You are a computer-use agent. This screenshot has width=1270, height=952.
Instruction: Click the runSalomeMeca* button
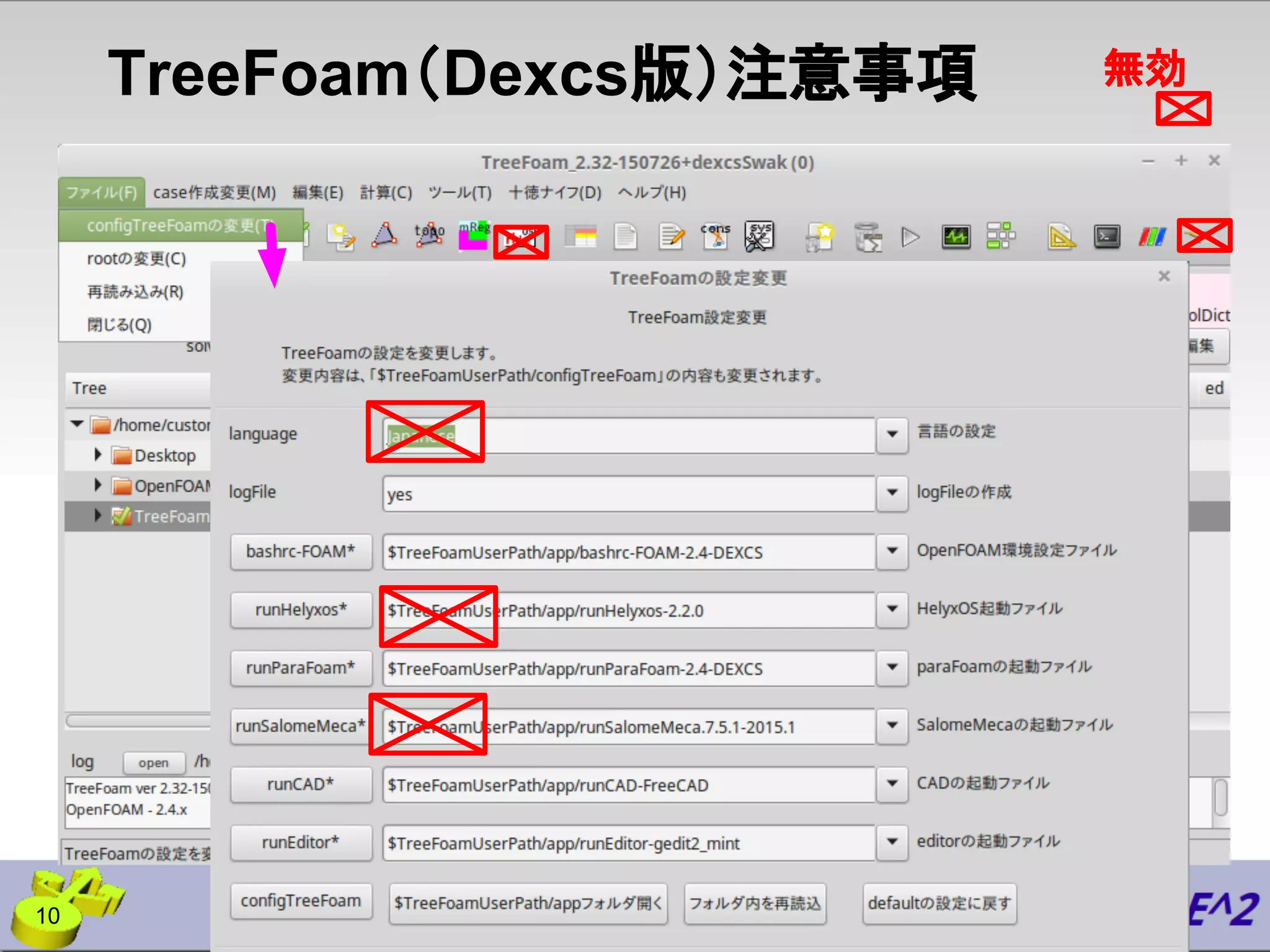301,726
